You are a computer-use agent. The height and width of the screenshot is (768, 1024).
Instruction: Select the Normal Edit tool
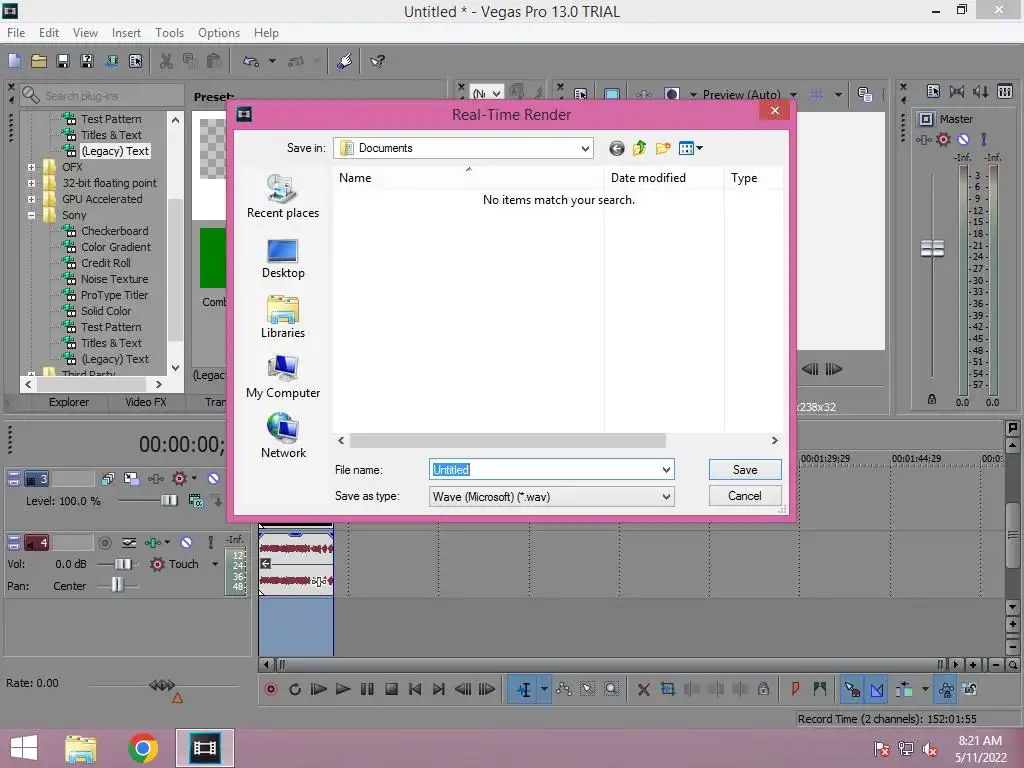[524, 689]
